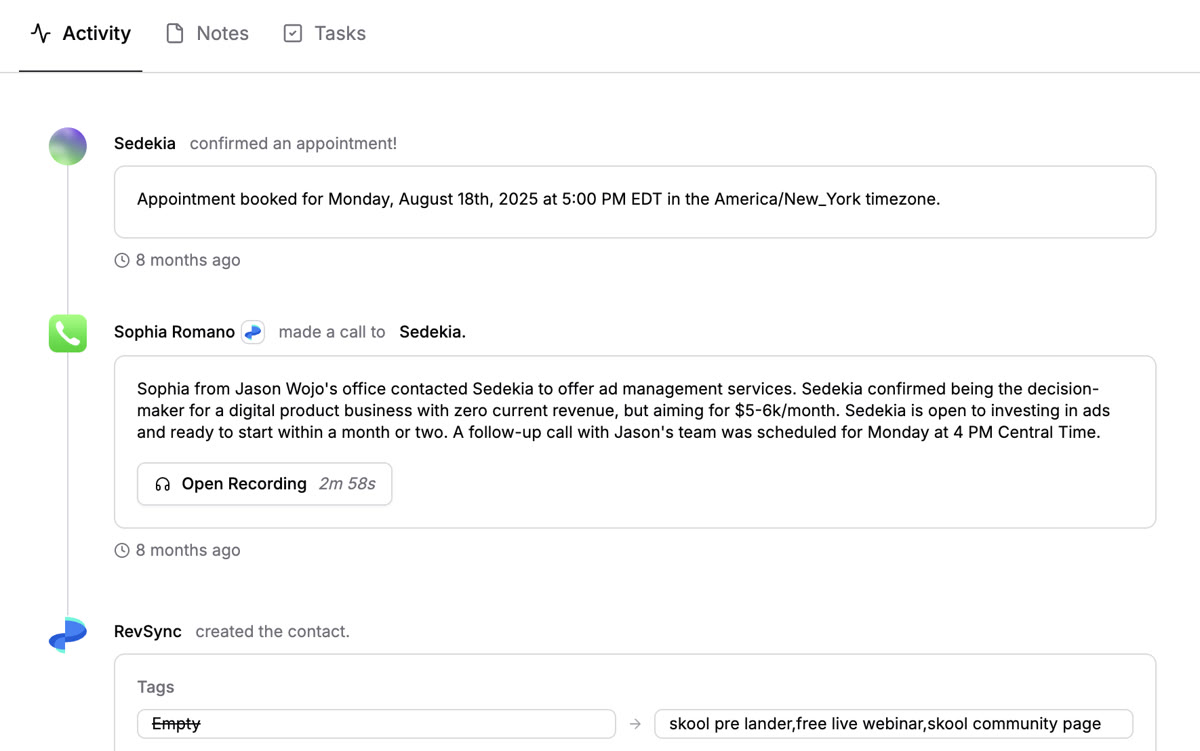This screenshot has height=751, width=1200.
Task: Click Sedekia's name in the call entry
Action: pos(430,331)
